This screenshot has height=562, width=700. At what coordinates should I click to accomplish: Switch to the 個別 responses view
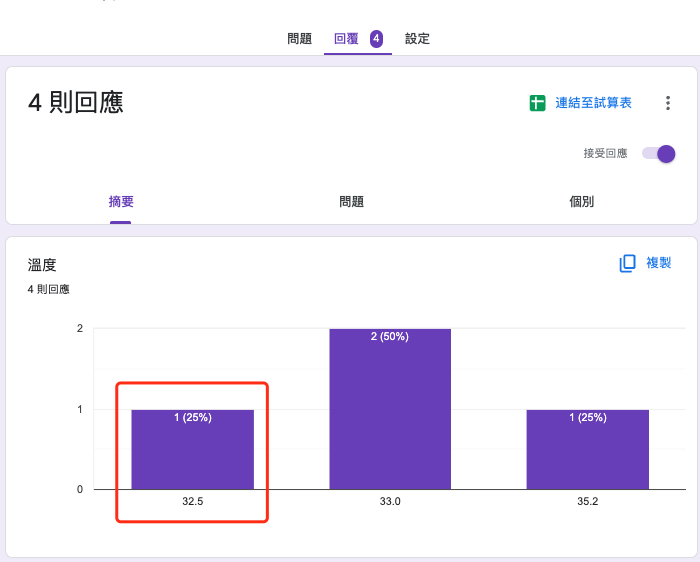click(581, 201)
